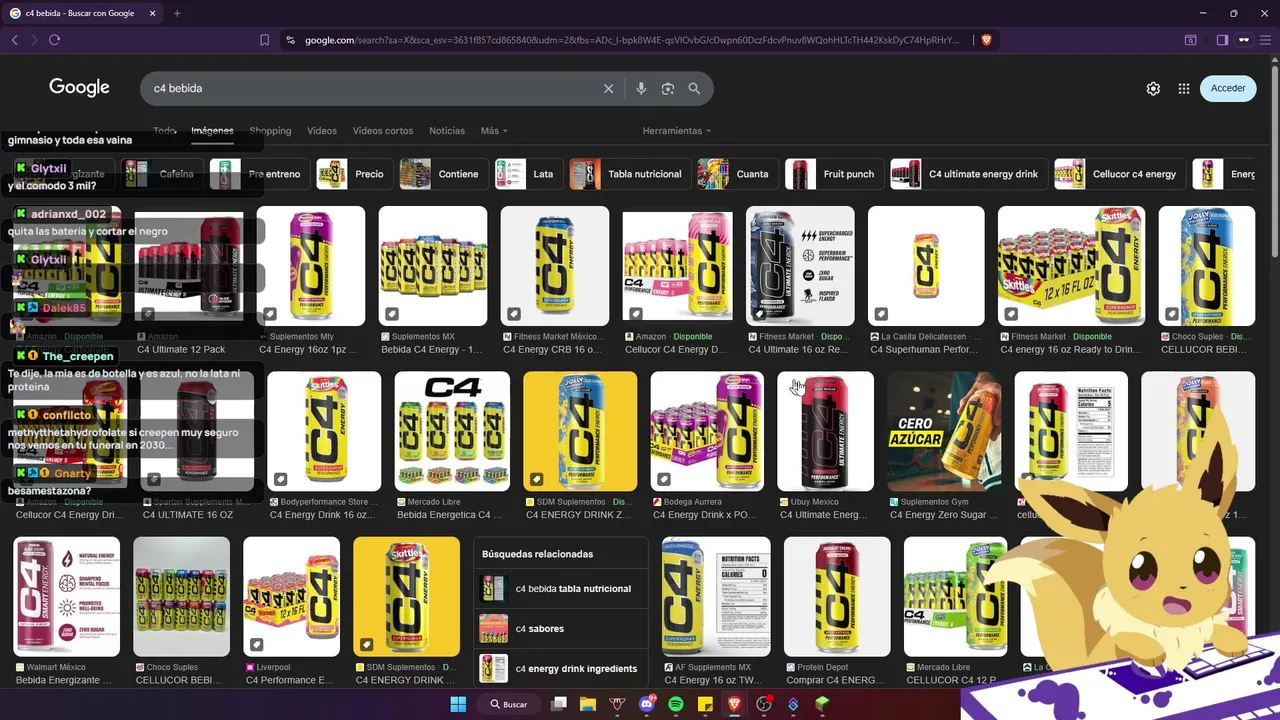Open related search c4 energy drink ingredients

(x=560, y=669)
